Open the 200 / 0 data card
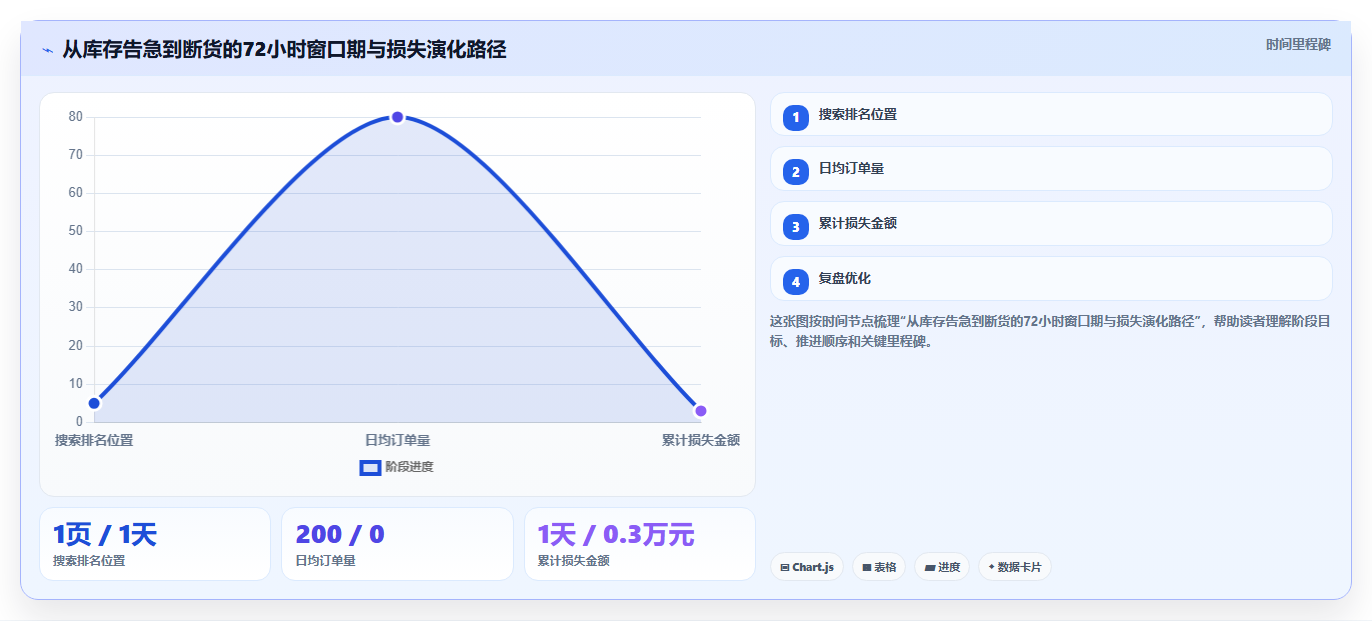1372x621 pixels. click(397, 544)
